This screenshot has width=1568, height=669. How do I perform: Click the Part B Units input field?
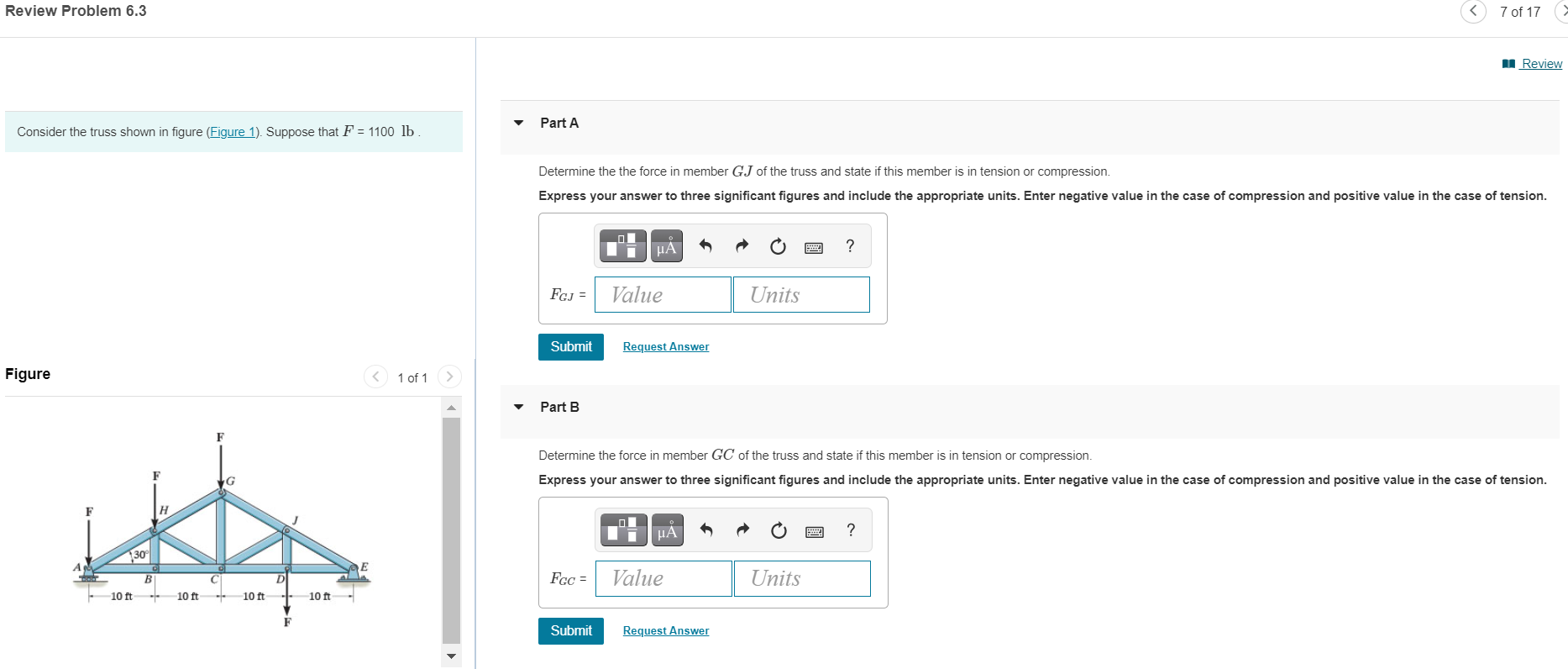click(x=802, y=578)
